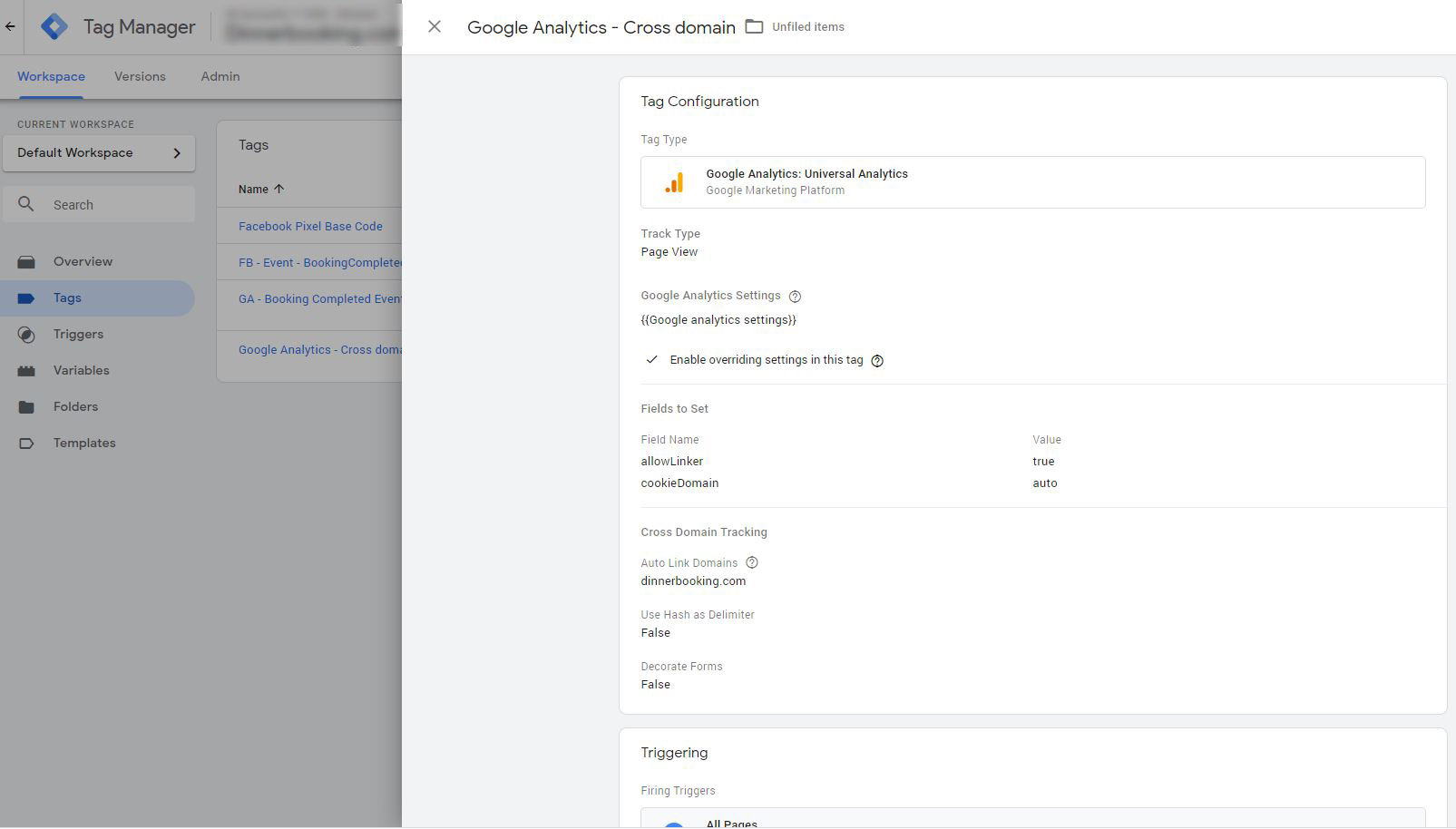This screenshot has height=829, width=1456.
Task: Click the Search input field
Action: pyautogui.click(x=99, y=205)
